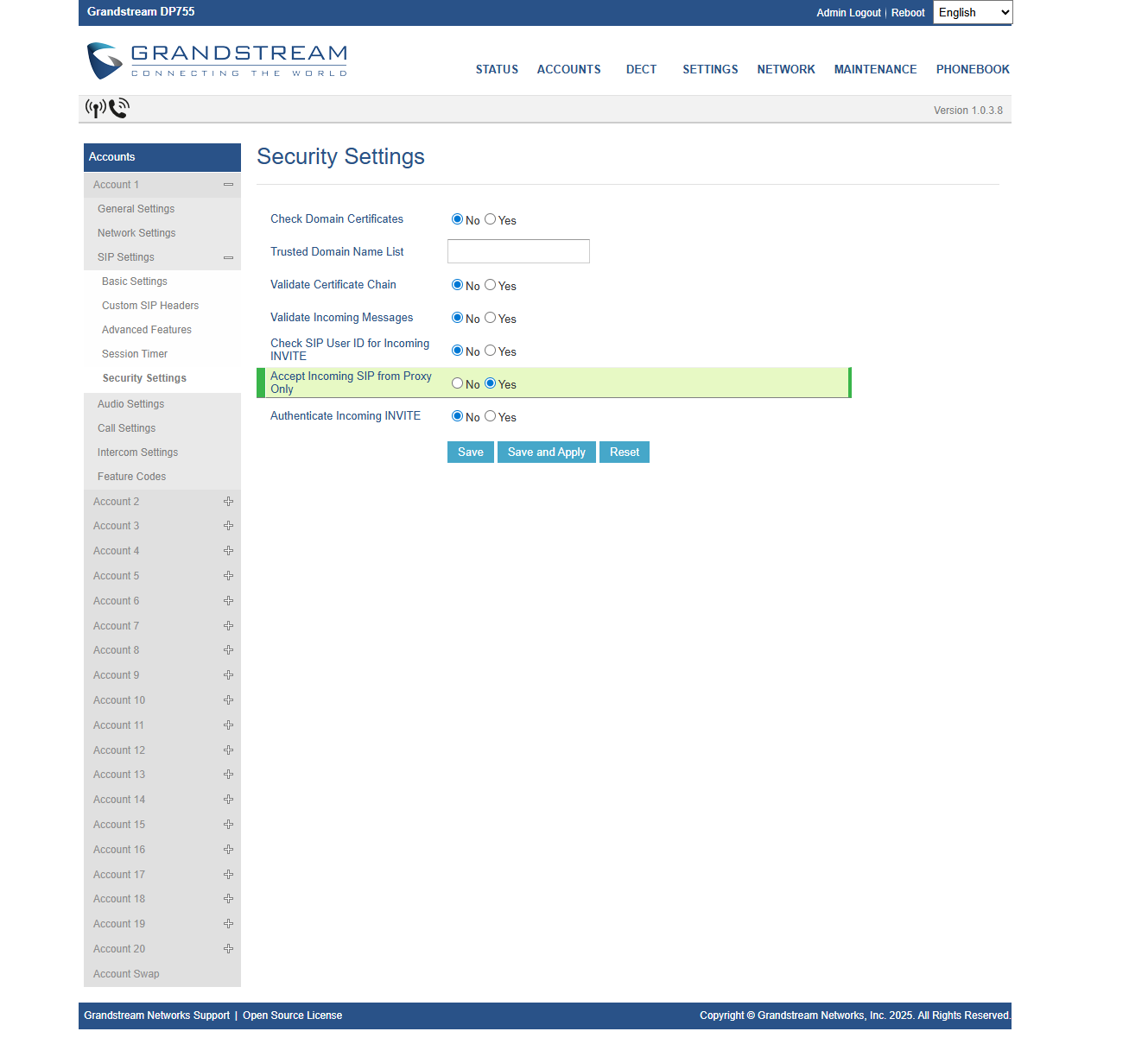The width and height of the screenshot is (1148, 1063).
Task: Click the phone handset status icon
Action: click(x=119, y=108)
